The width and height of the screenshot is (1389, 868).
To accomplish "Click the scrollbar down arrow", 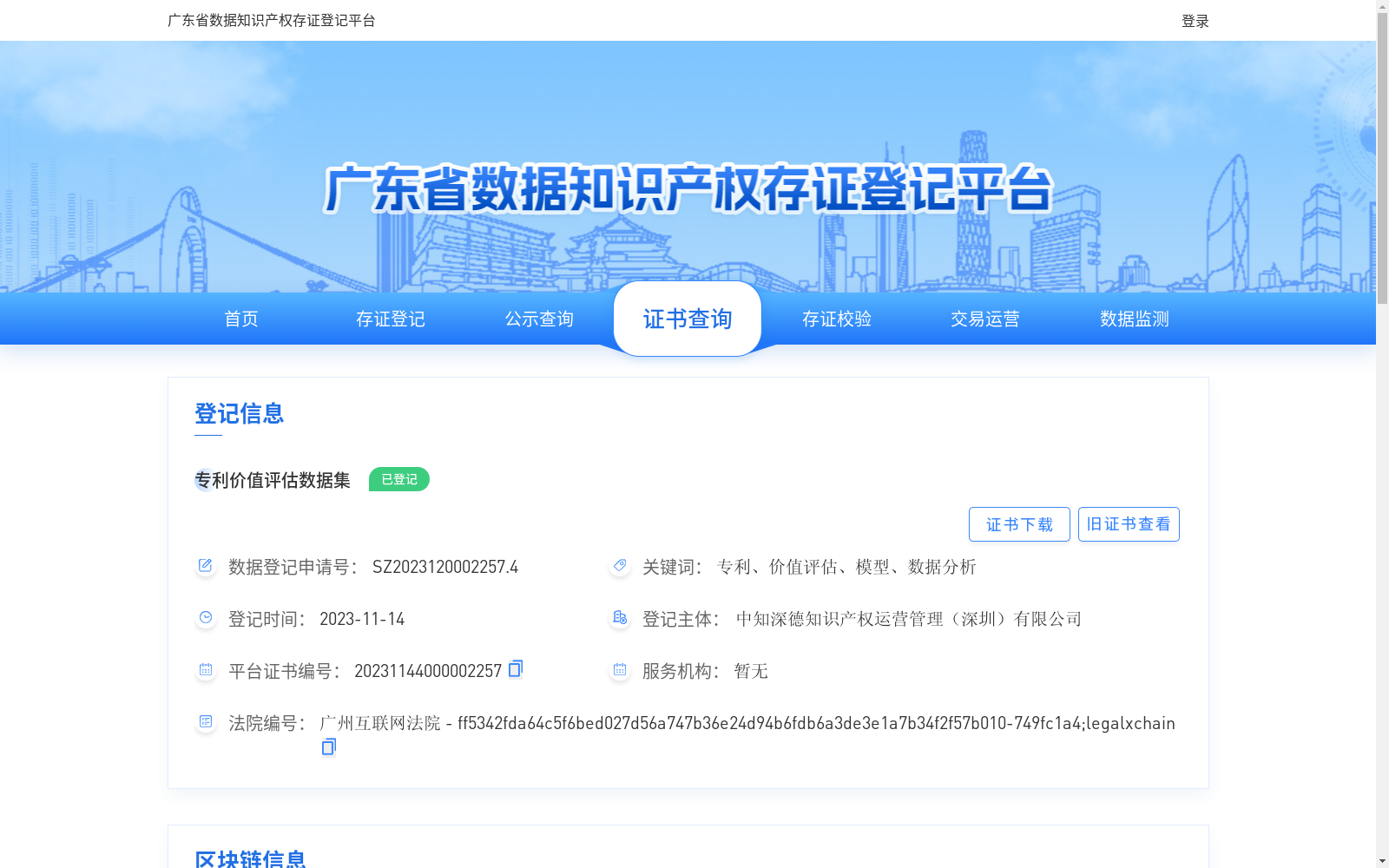I will point(1382,862).
